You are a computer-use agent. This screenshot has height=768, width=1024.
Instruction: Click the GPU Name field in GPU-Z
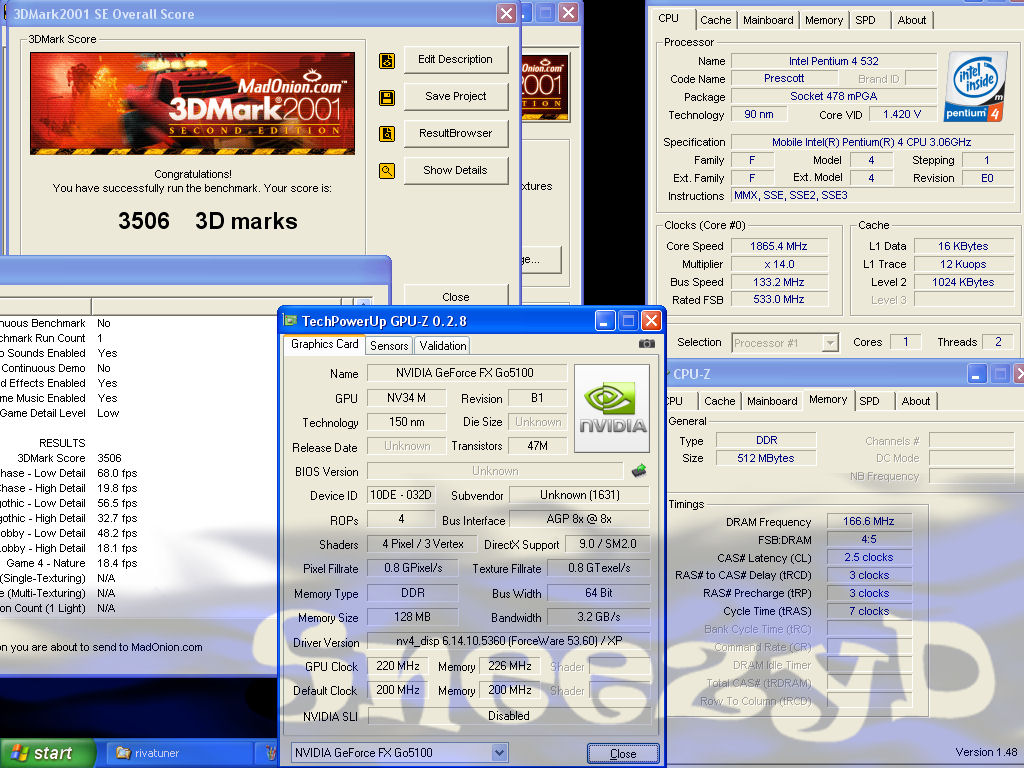[466, 373]
